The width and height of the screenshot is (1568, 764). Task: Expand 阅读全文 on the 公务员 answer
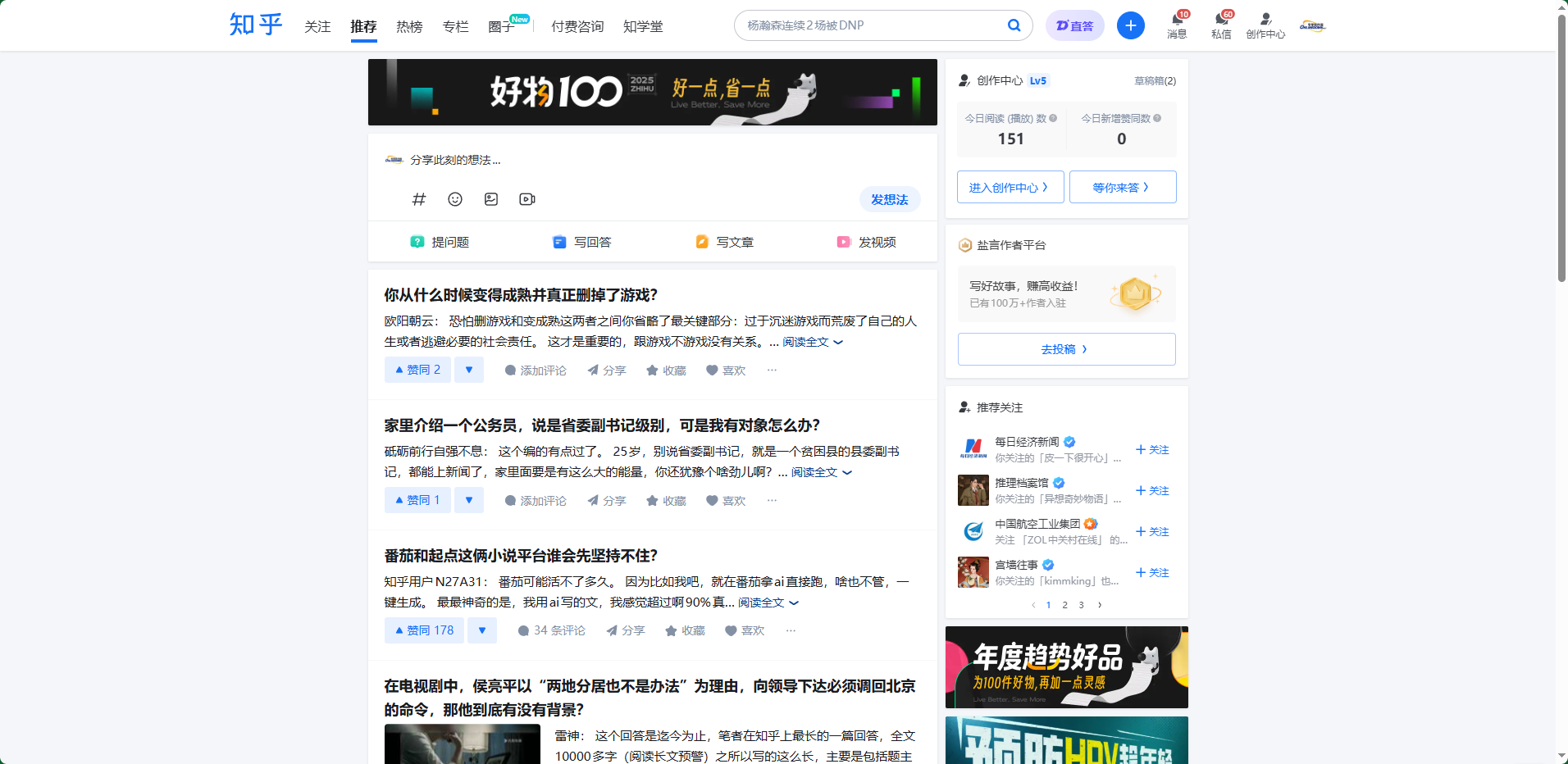821,472
